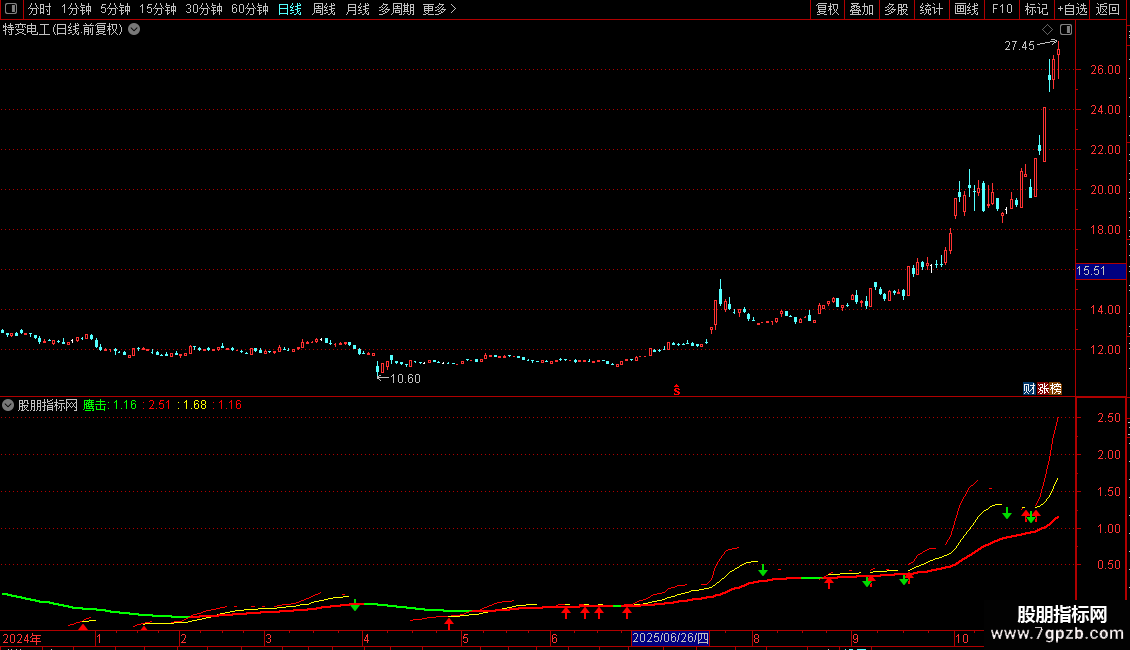The width and height of the screenshot is (1130, 650).
Task: Select the 30分钟 period
Action: coord(203,9)
